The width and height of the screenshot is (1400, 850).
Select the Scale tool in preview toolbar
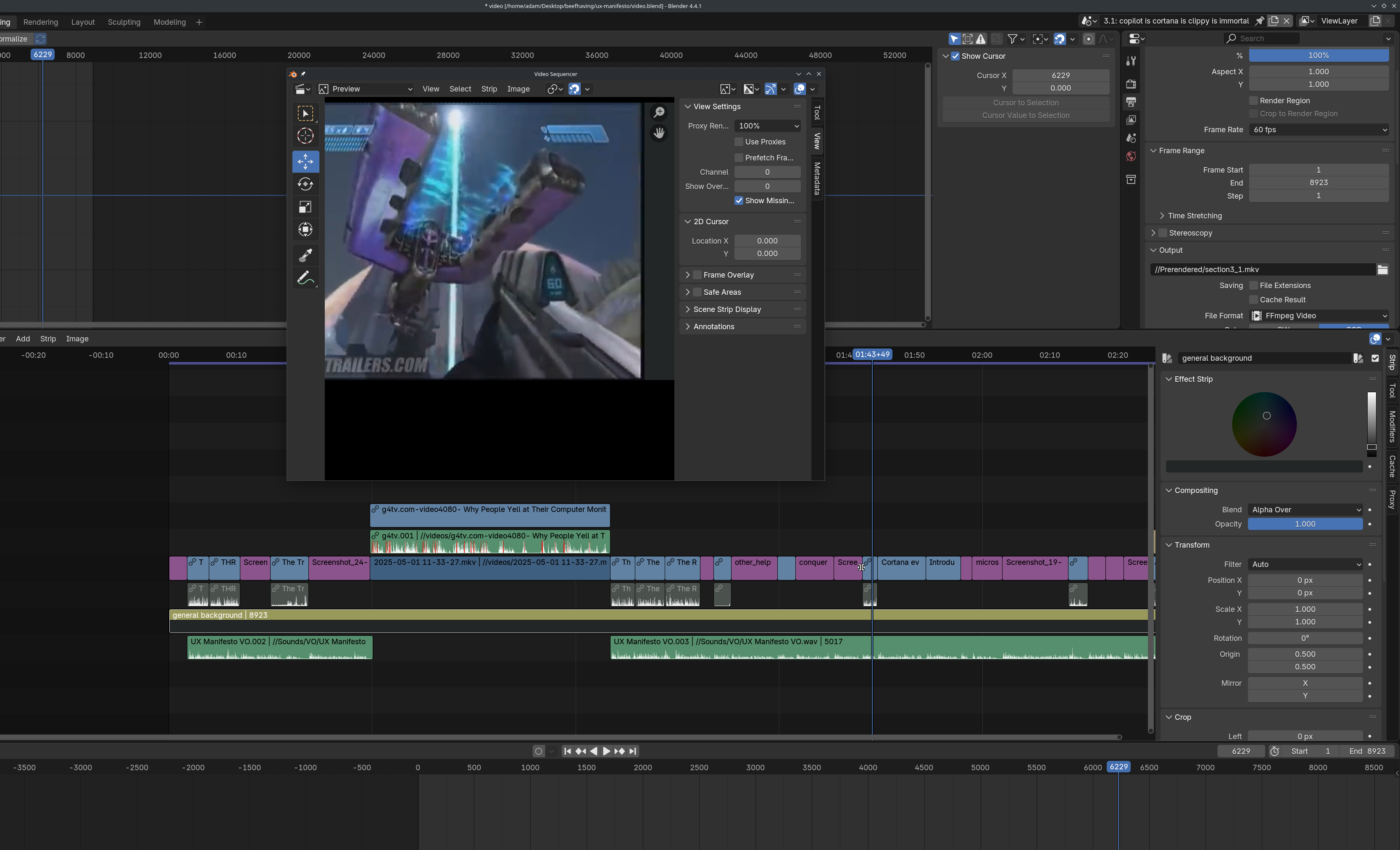pos(306,207)
